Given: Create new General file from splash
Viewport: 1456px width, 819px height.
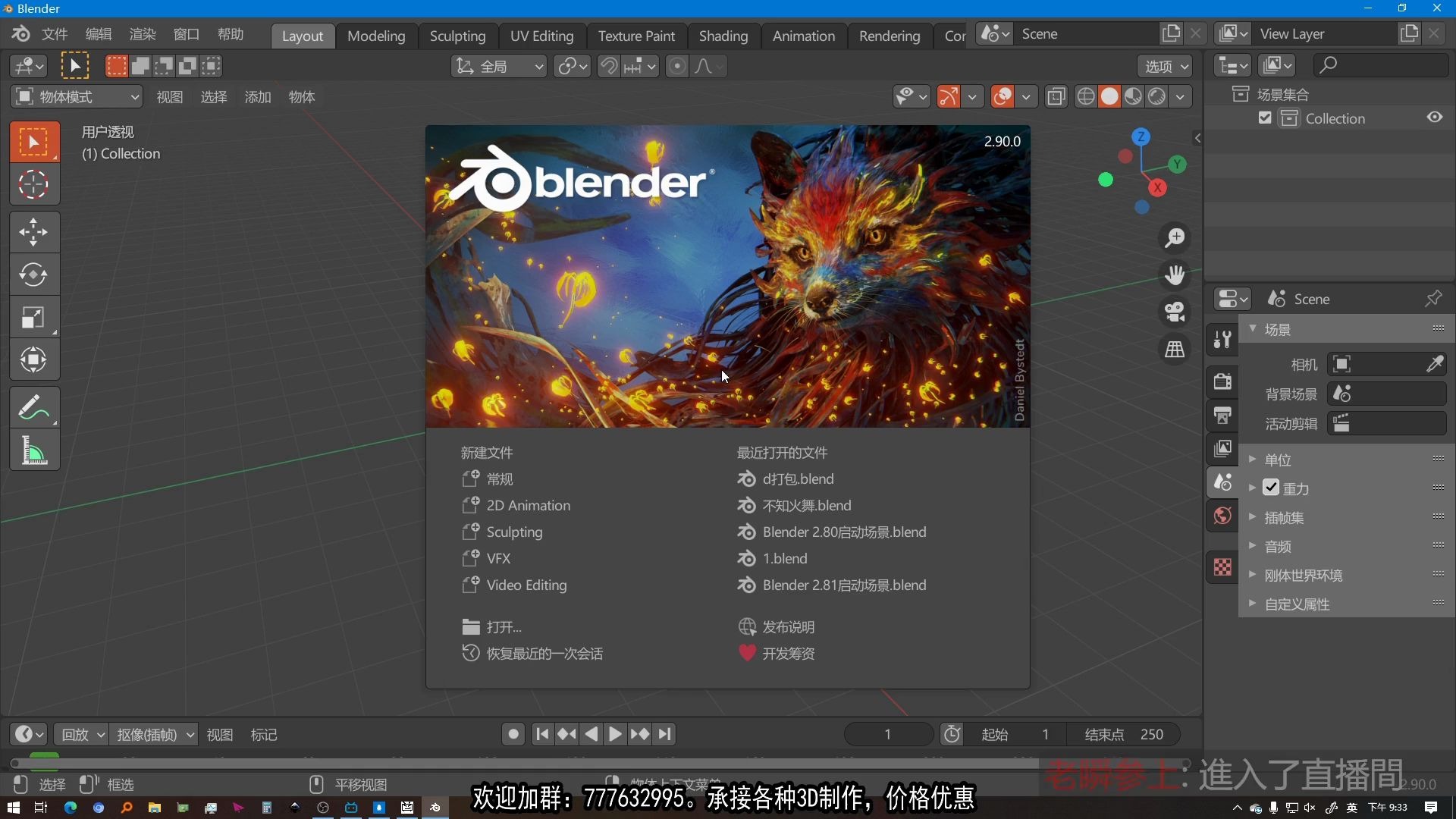Looking at the screenshot, I should 487,479.
